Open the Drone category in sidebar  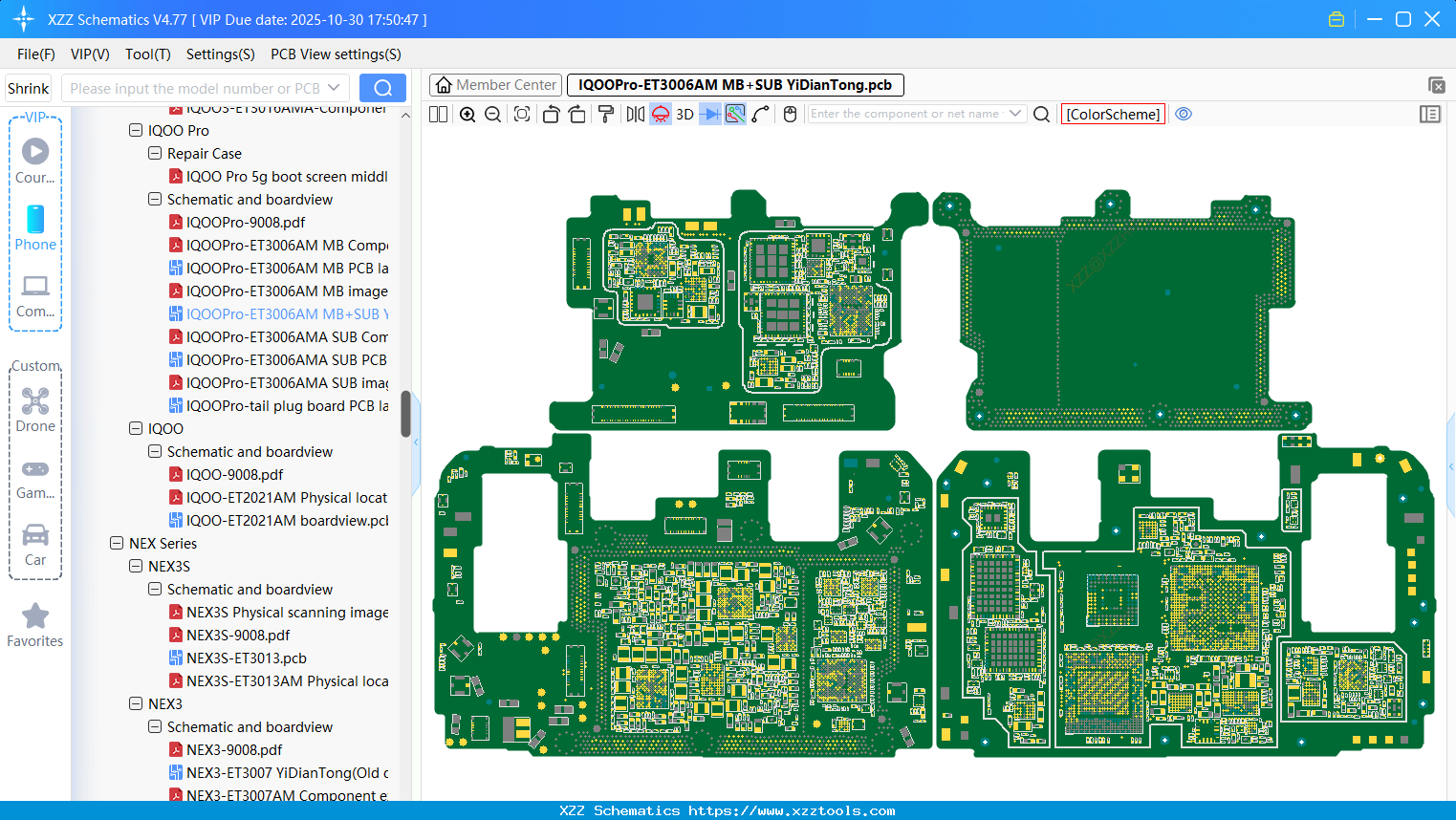click(x=35, y=410)
